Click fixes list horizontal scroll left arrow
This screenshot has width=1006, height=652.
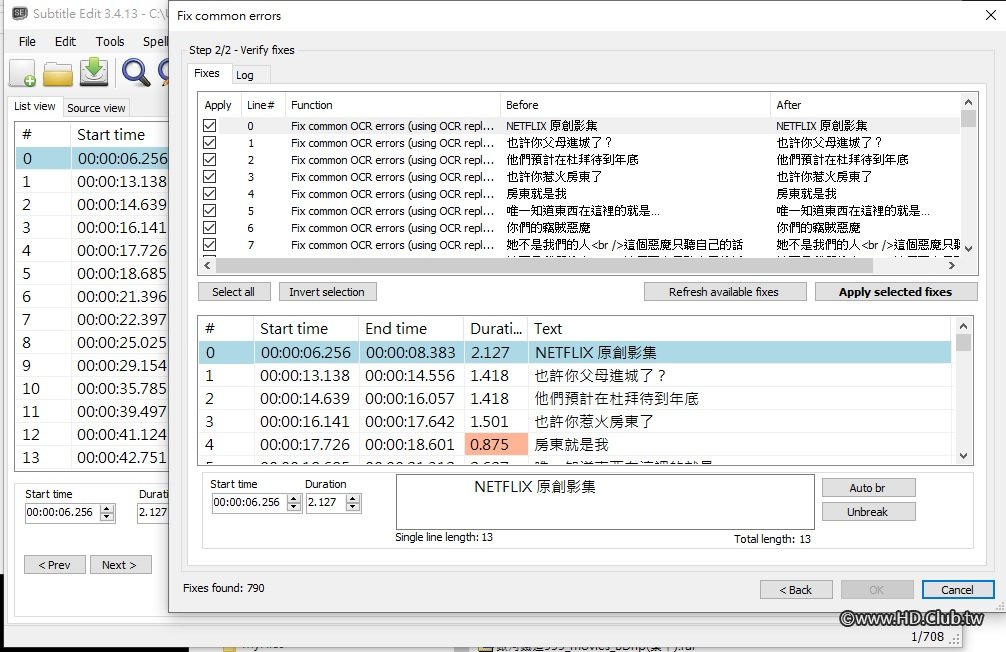tap(207, 265)
